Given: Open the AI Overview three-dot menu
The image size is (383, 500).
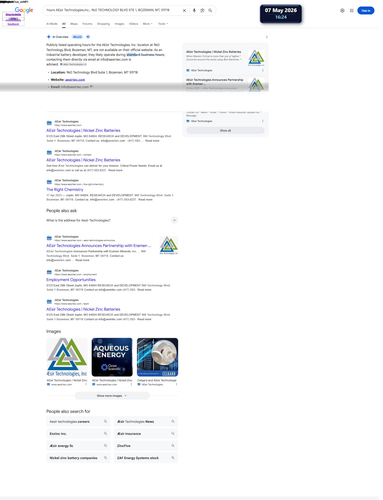Looking at the screenshot, I should coord(266,37).
